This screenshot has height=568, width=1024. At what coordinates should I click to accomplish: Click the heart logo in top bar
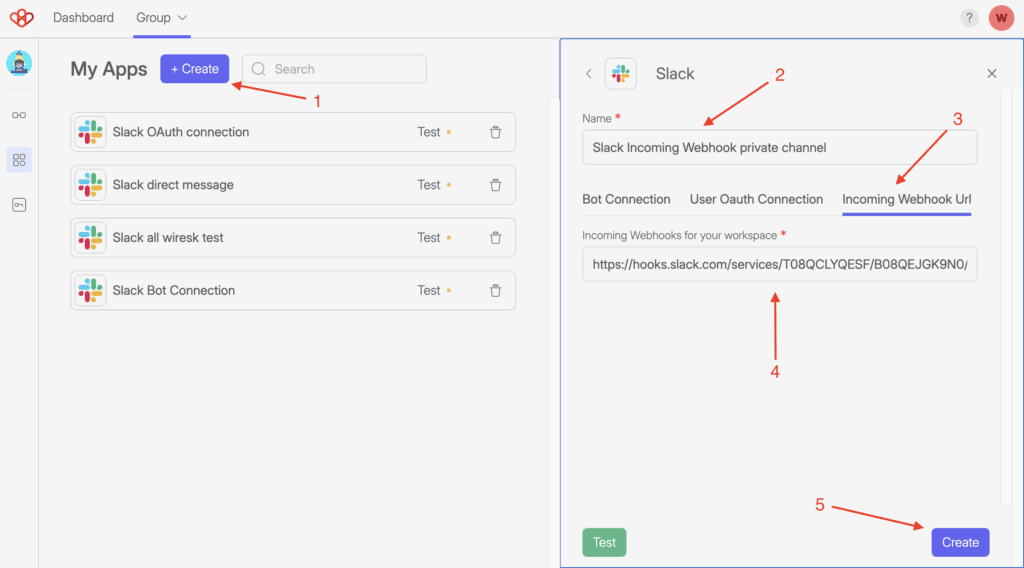click(x=22, y=18)
